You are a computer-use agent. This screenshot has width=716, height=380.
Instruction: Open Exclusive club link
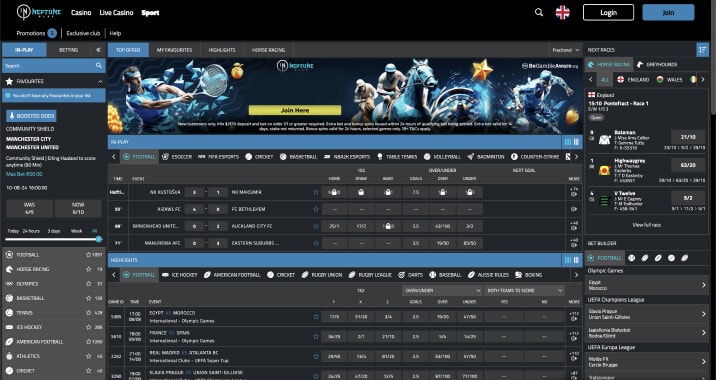pyautogui.click(x=83, y=33)
